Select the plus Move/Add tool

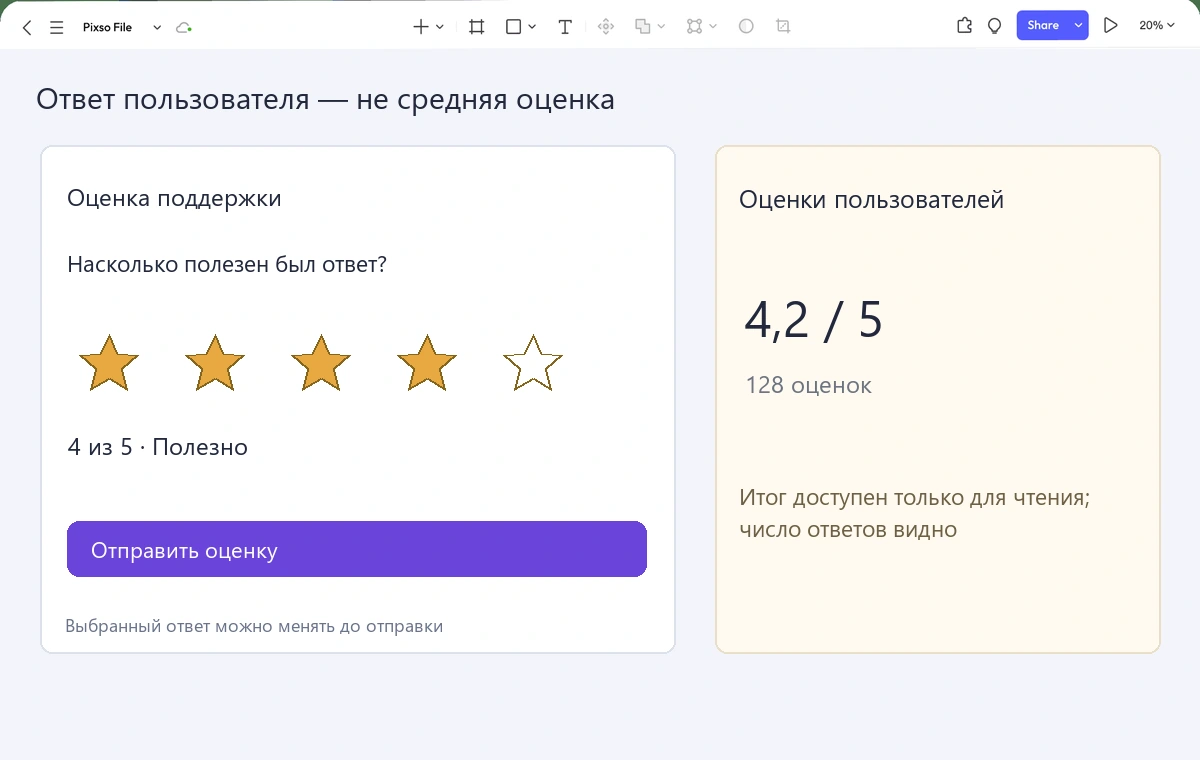tap(421, 27)
